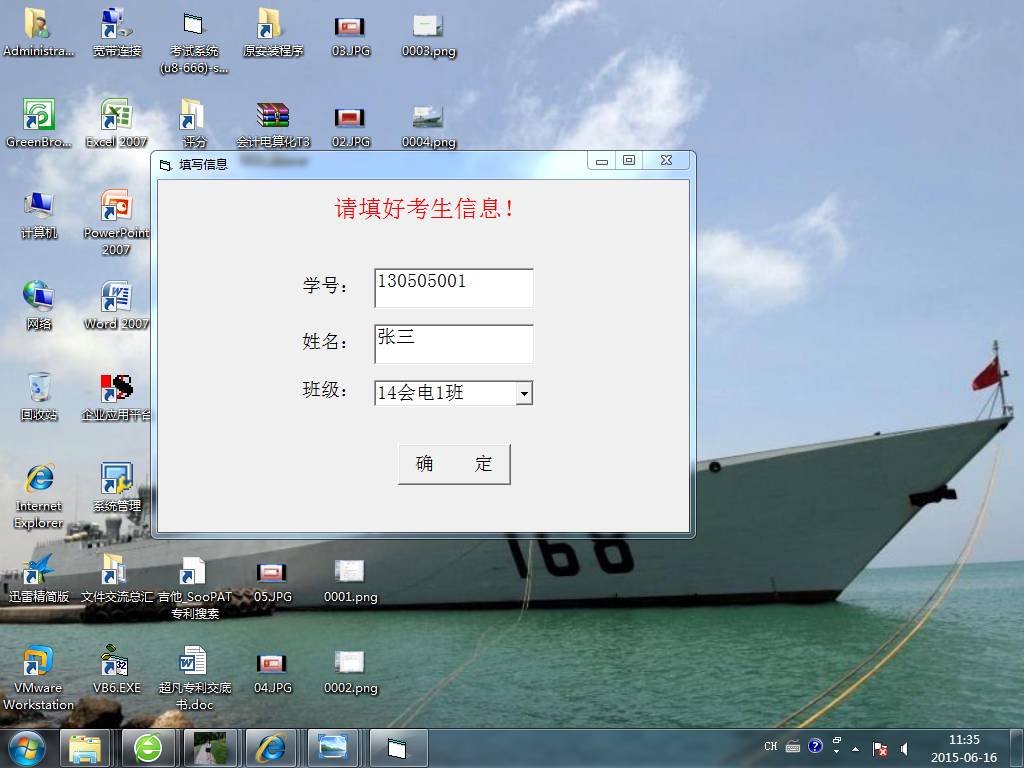Select the GreenBrowser desktop shortcut
The width and height of the screenshot is (1024, 768).
tap(38, 116)
